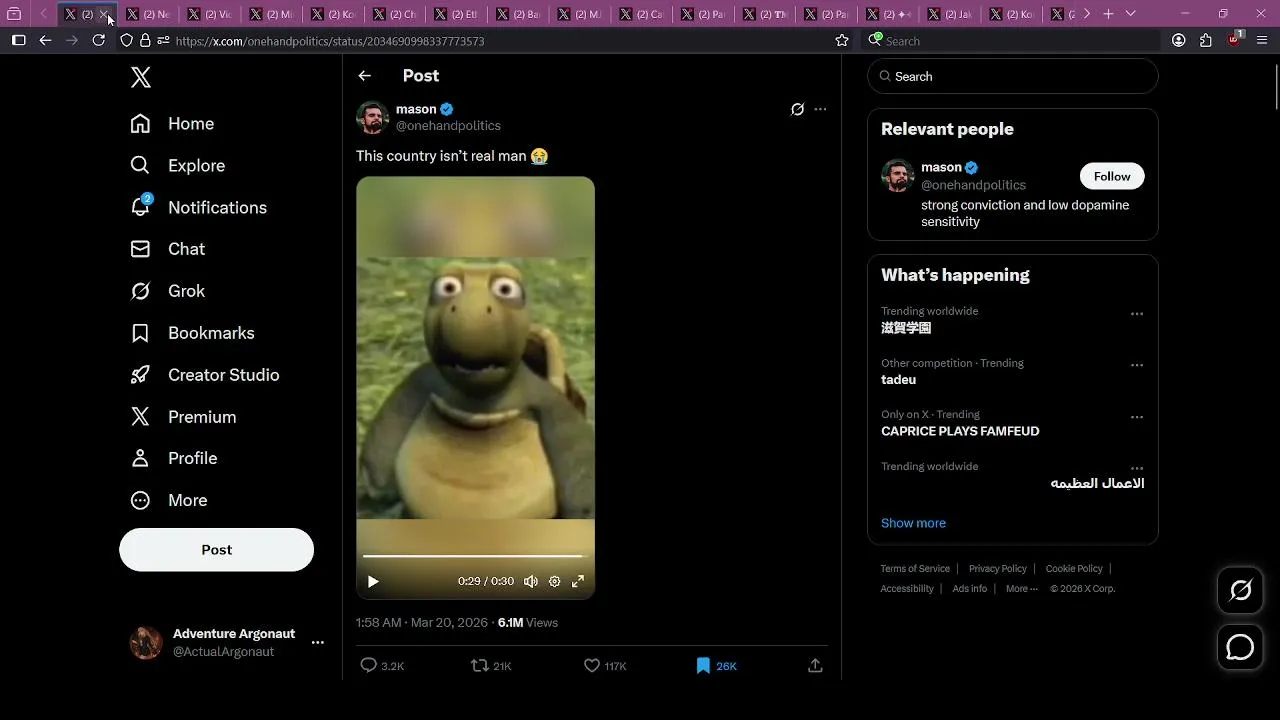Open the browser hamburger menu
This screenshot has width=1280, height=720.
[x=1260, y=40]
